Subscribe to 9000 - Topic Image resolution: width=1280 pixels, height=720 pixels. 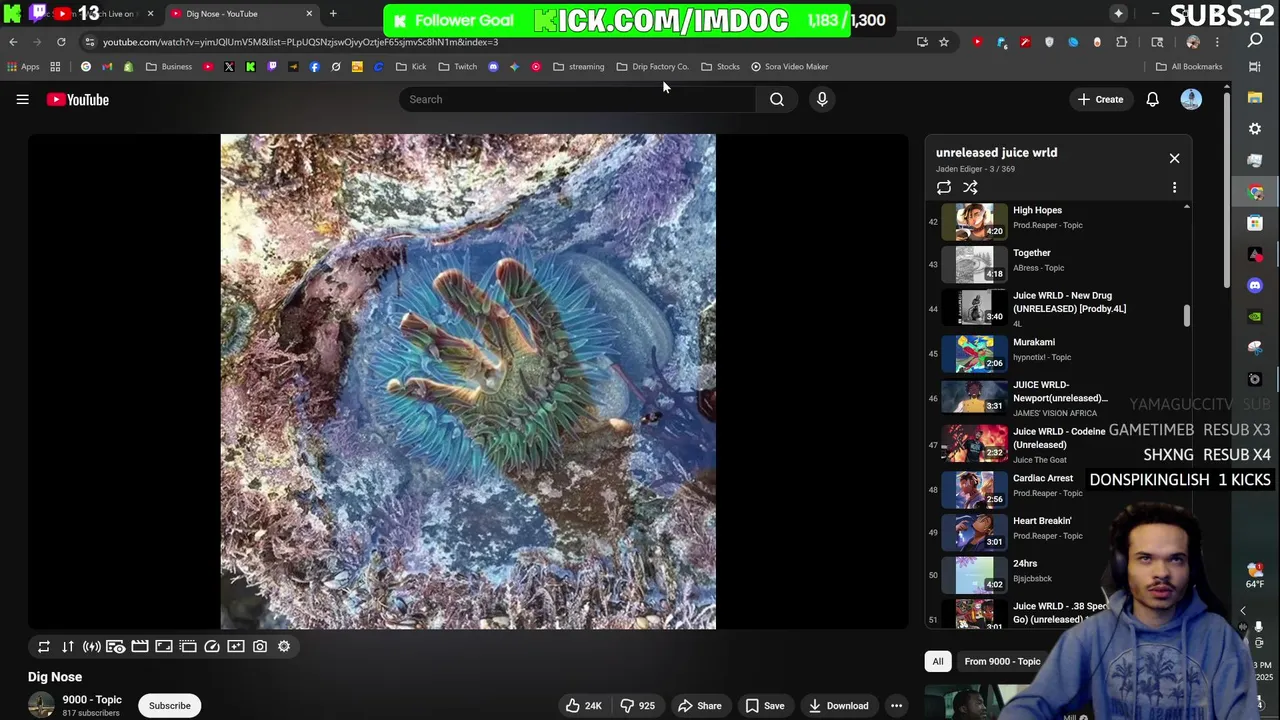170,706
